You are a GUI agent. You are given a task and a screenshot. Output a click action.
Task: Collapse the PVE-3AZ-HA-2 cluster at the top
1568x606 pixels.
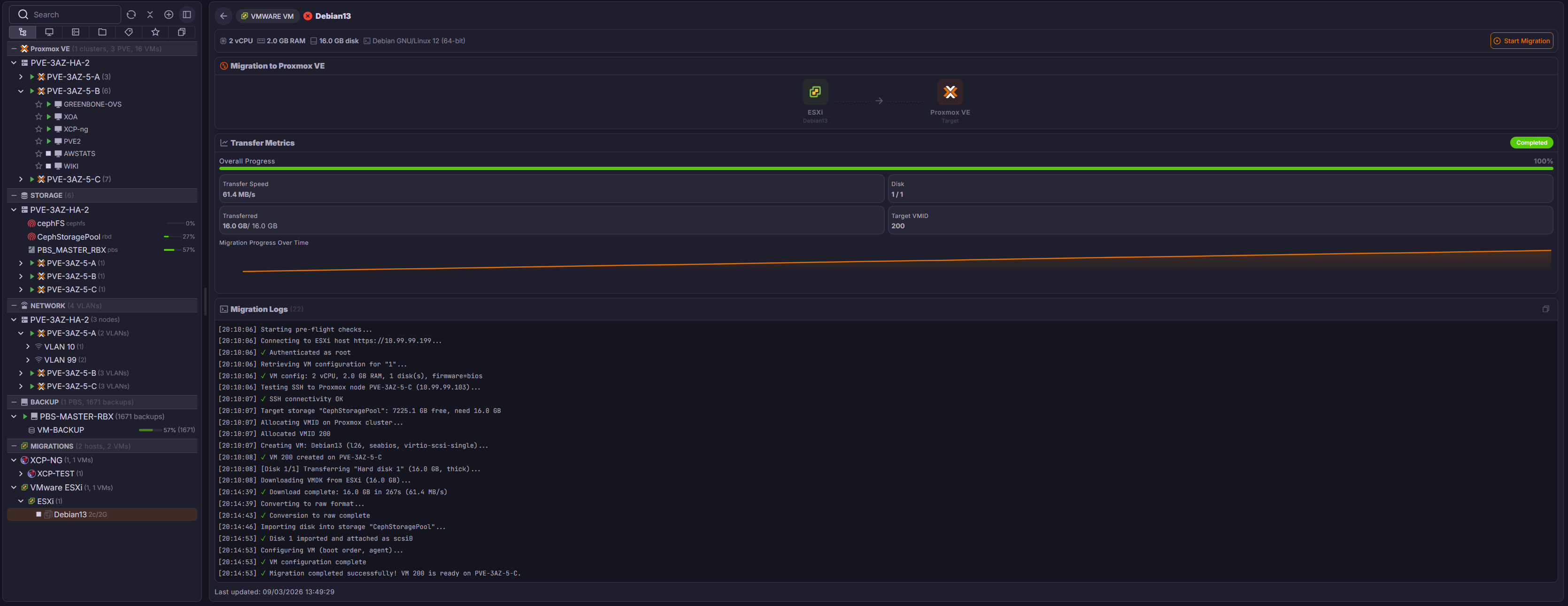pyautogui.click(x=14, y=63)
